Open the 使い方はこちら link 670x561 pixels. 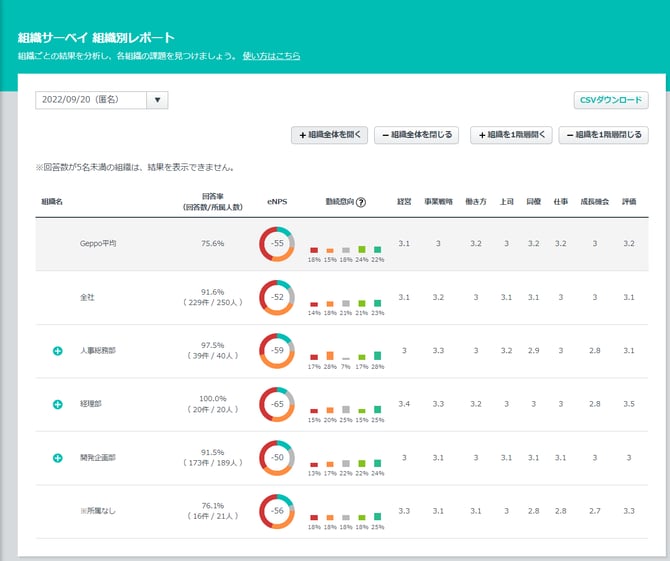pos(271,56)
